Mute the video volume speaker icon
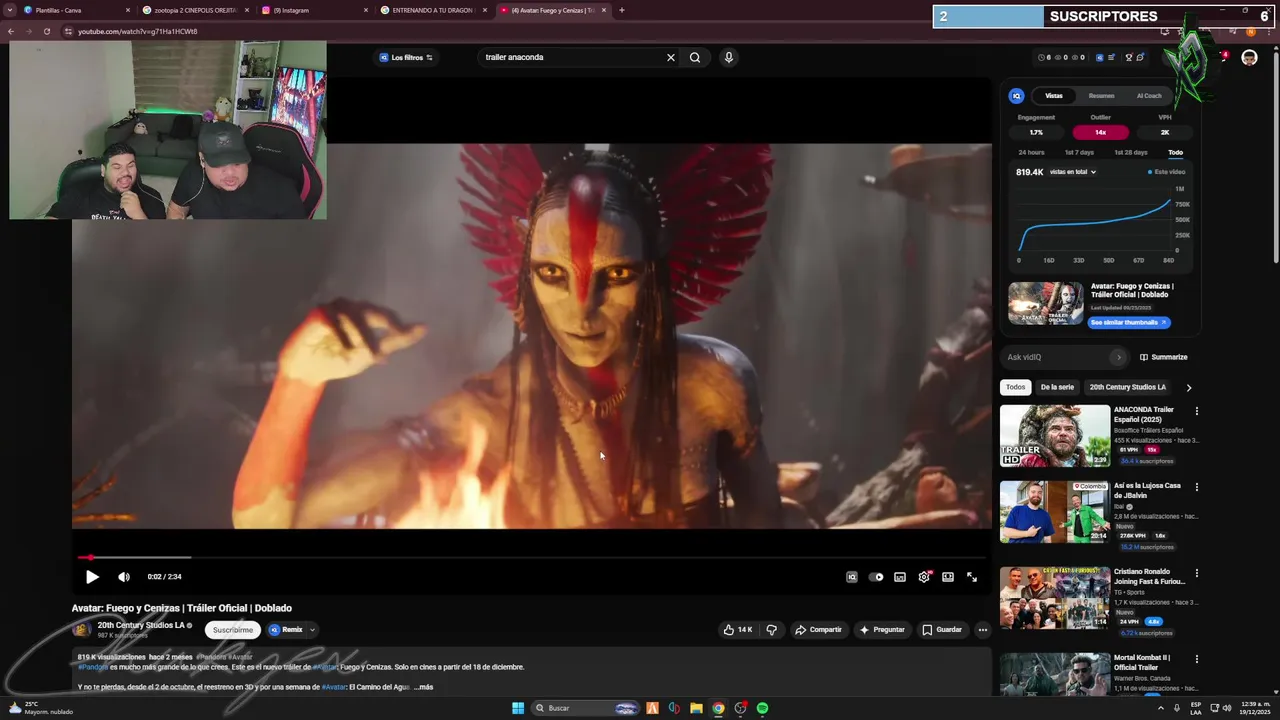 (x=124, y=577)
